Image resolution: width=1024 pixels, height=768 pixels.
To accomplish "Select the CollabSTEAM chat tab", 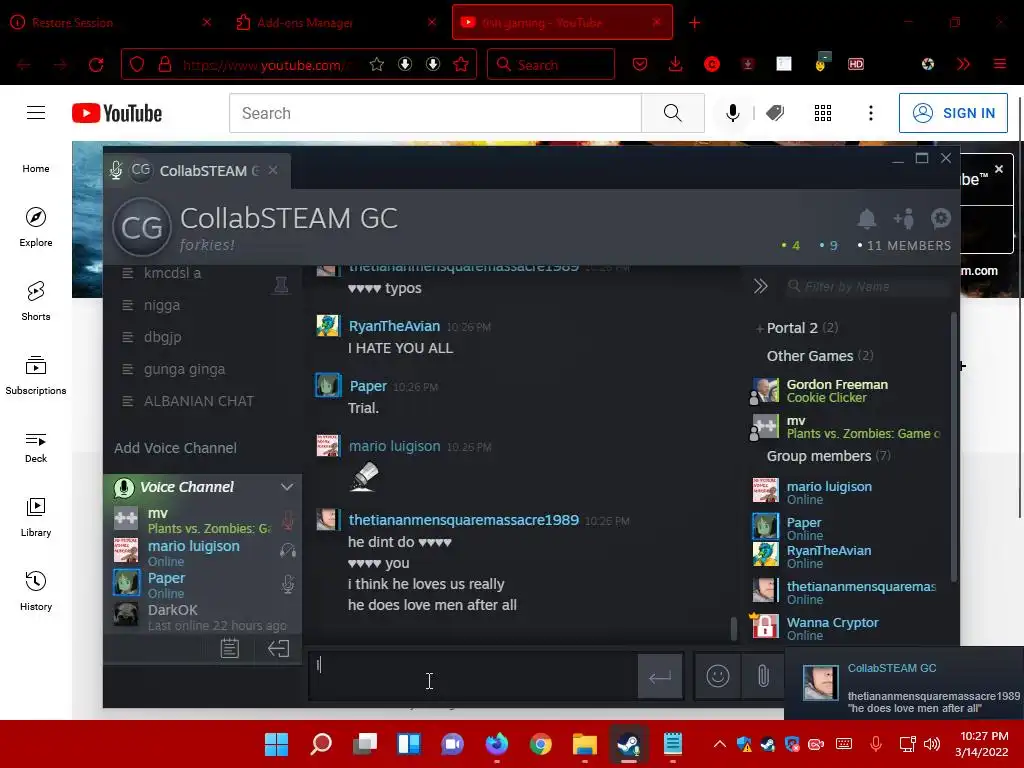I will pos(196,171).
